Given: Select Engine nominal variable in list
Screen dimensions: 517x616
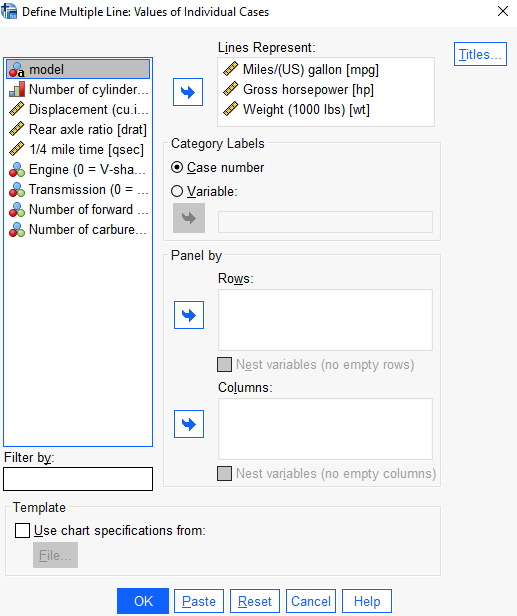Looking at the screenshot, I should coord(78,170).
